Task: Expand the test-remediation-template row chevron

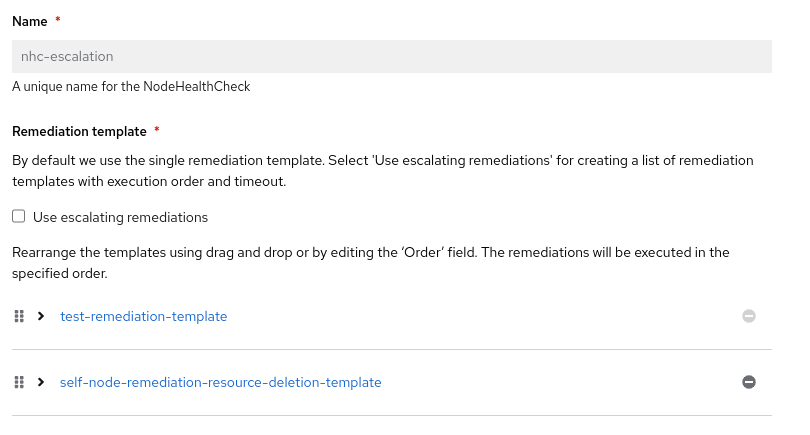Action: (41, 316)
